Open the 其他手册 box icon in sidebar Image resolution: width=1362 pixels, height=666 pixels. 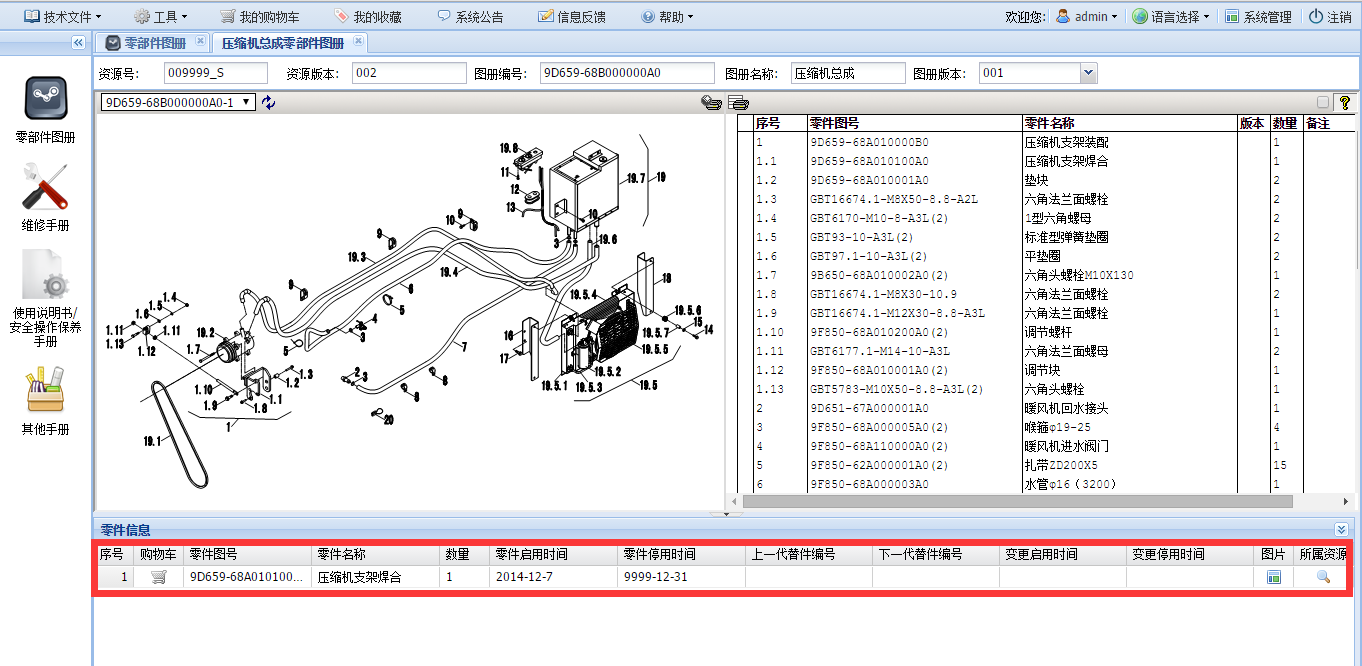tap(45, 390)
